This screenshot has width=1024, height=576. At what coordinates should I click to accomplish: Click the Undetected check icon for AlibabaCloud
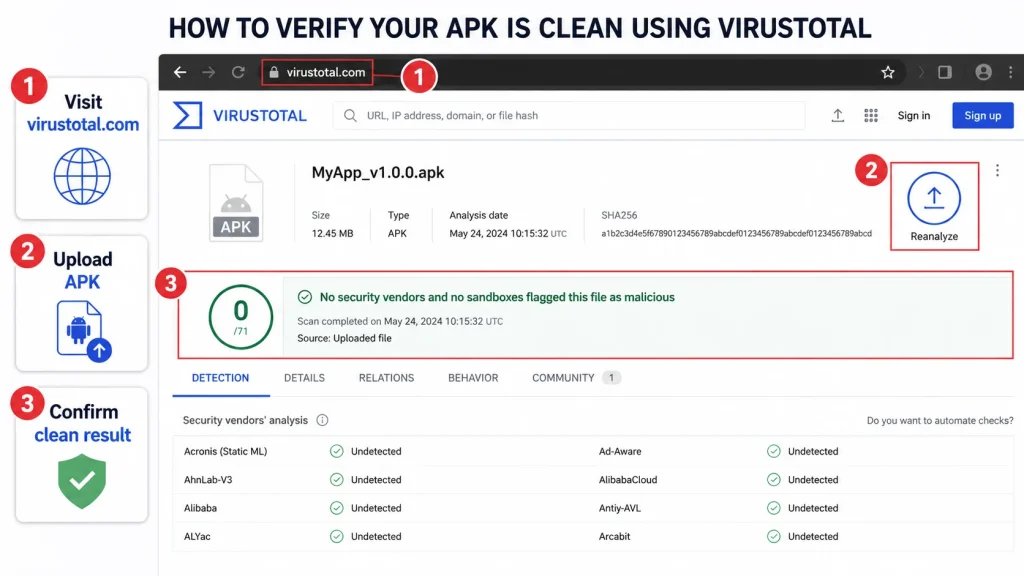[x=774, y=479]
